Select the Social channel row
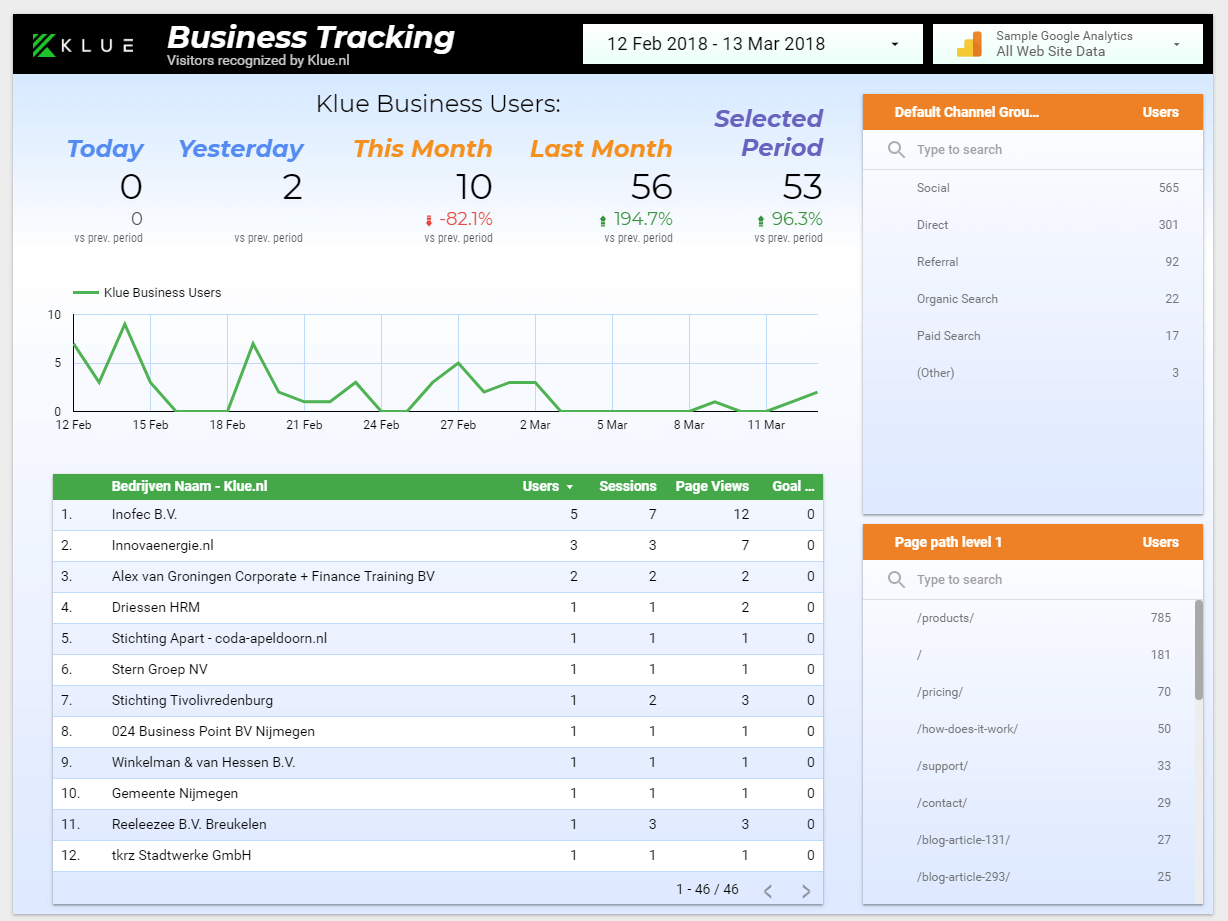Viewport: 1228px width, 921px height. 1033,188
